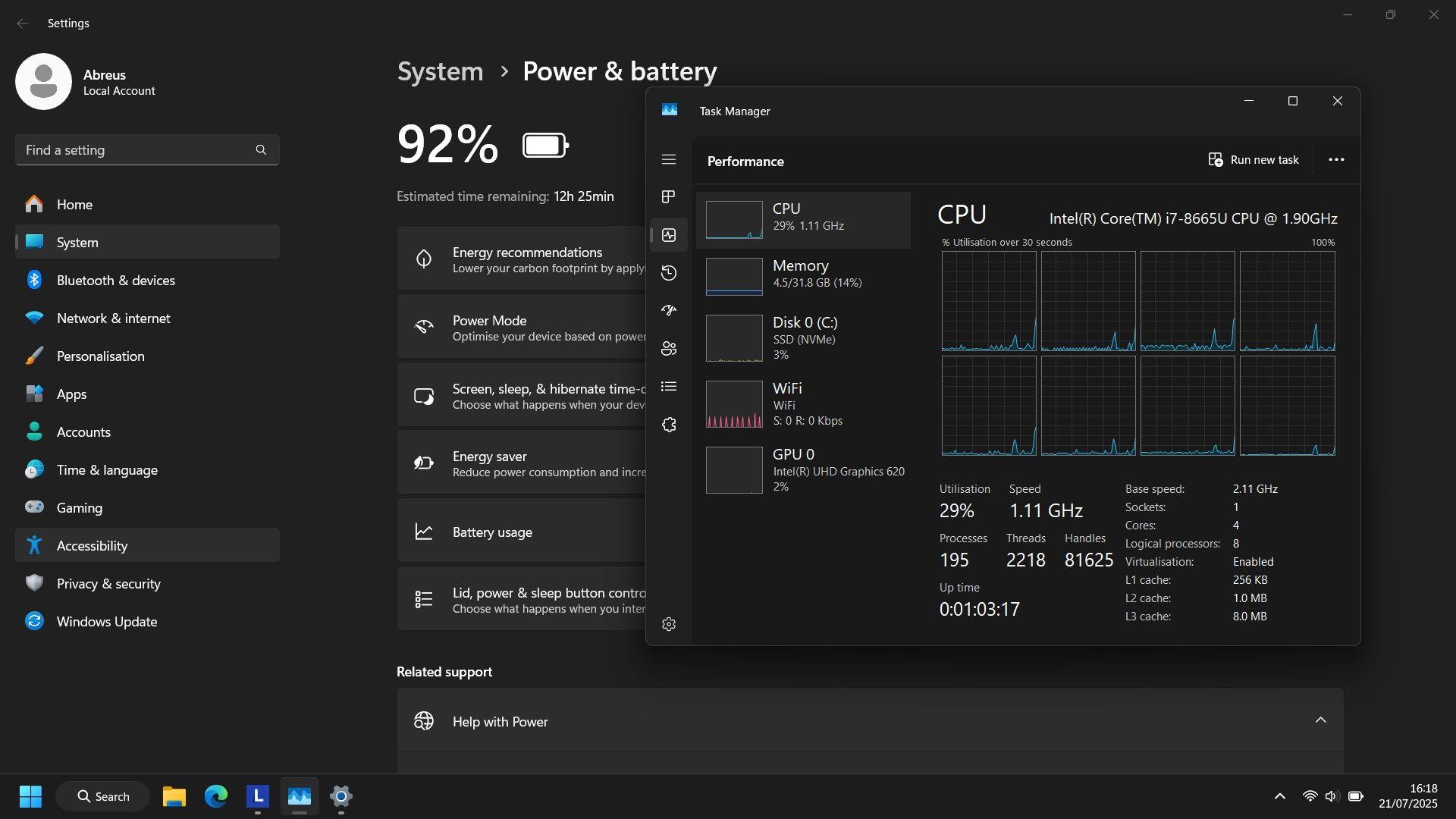
Task: Open Privacy & security settings
Action: click(147, 583)
